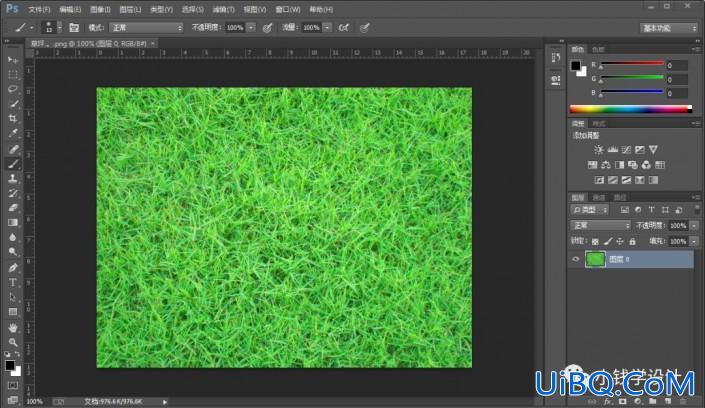This screenshot has height=408, width=705.
Task: Select the Horizontal Type tool
Action: 13,282
